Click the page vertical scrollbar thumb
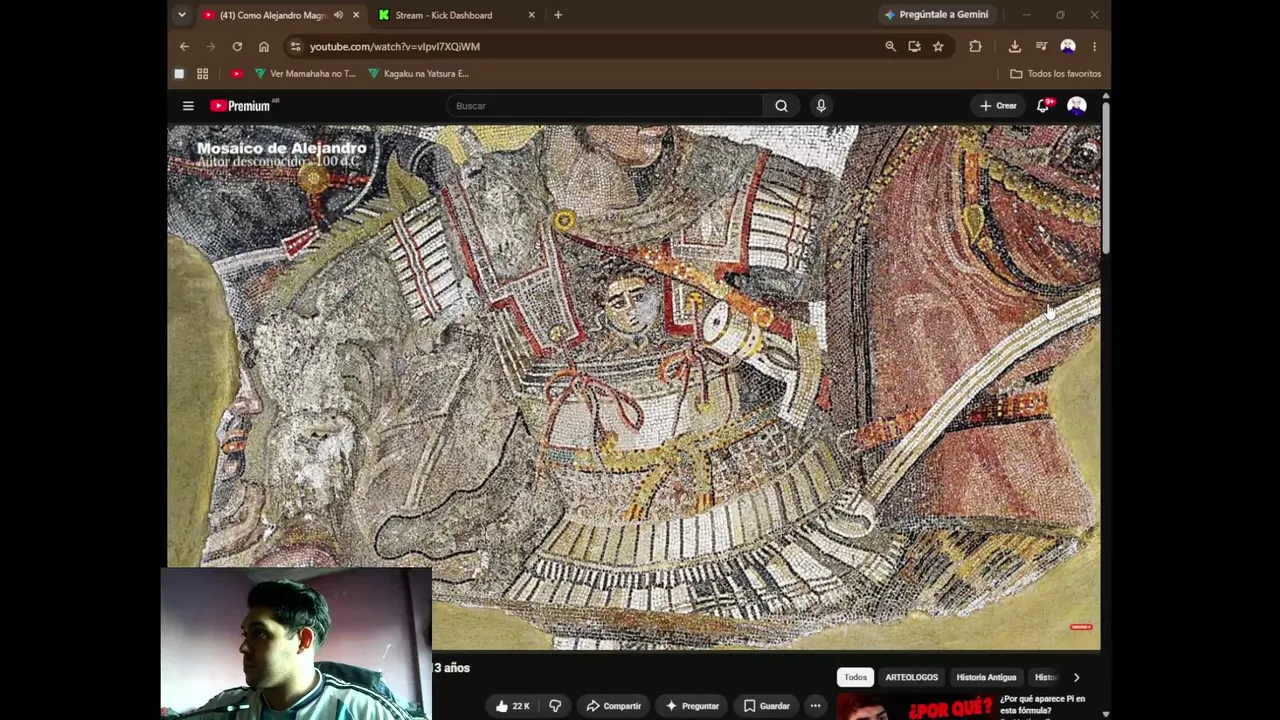 (x=1105, y=178)
